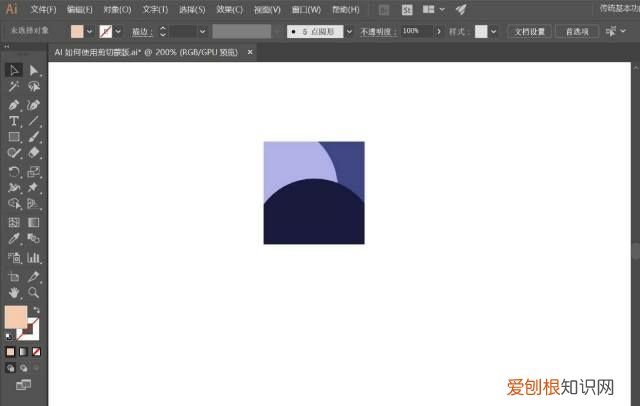The width and height of the screenshot is (640, 406).
Task: Expand opacity value arrow
Action: [439, 31]
